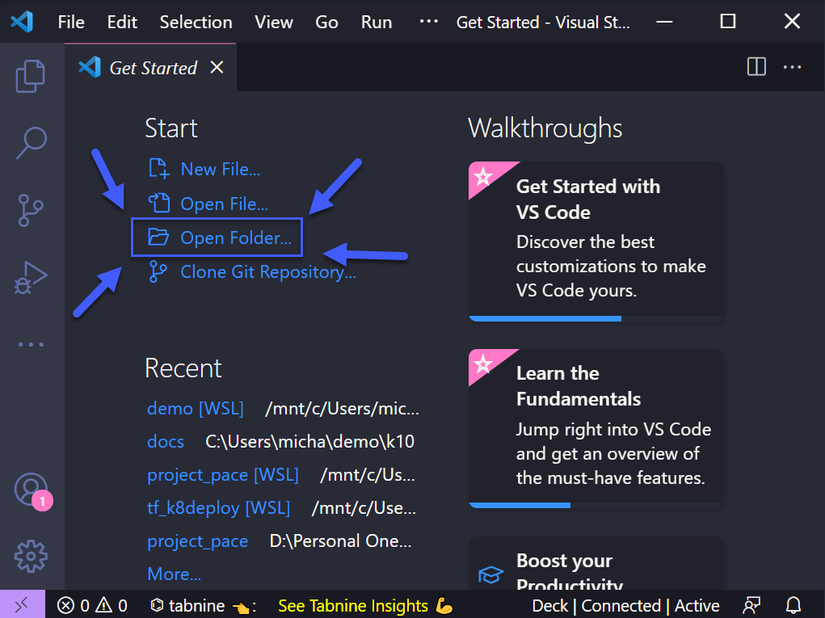Expand the hidden menus ellipsis in menu bar
The height and width of the screenshot is (618, 825).
tap(429, 21)
